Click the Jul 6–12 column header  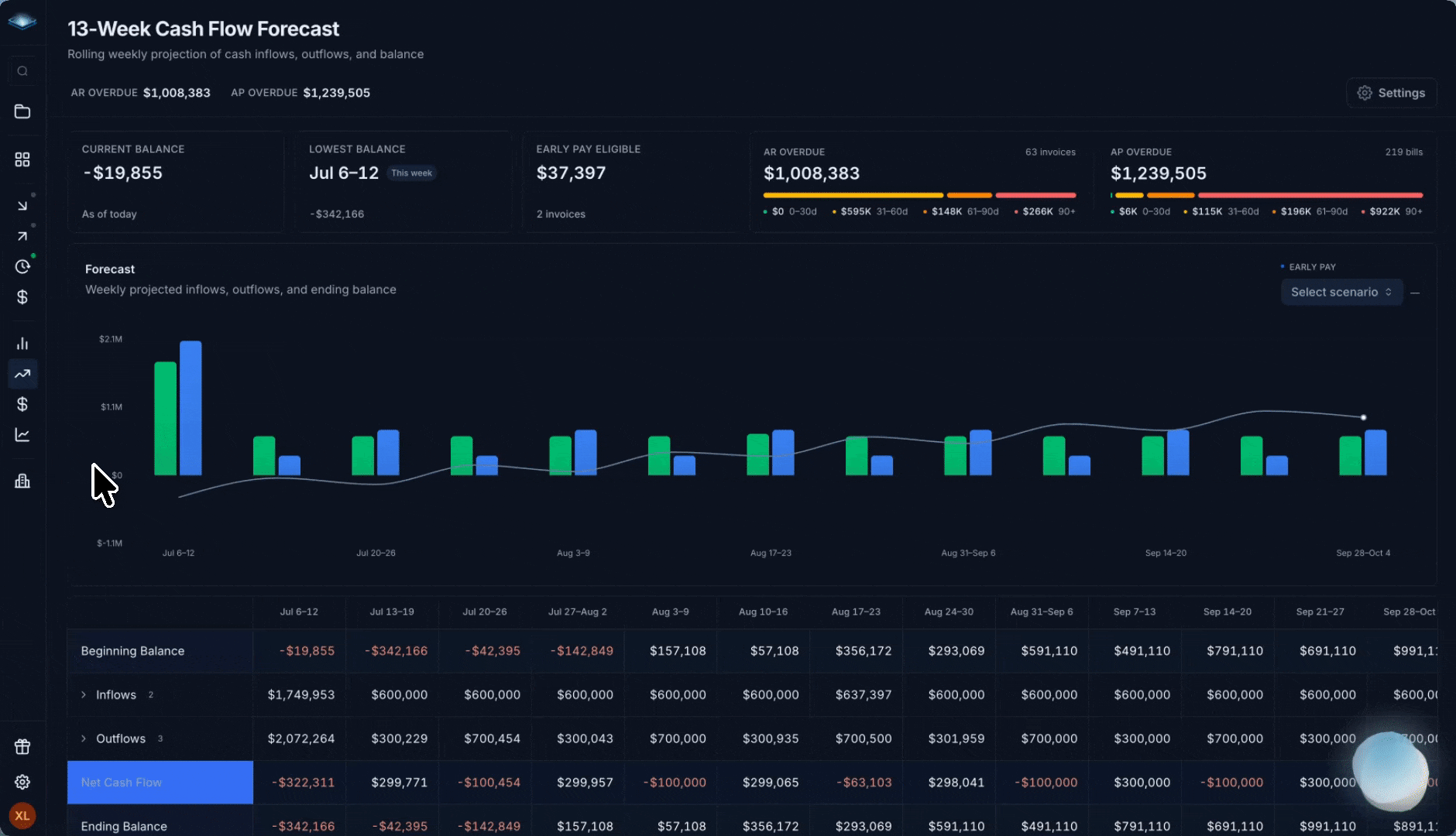[x=299, y=612]
